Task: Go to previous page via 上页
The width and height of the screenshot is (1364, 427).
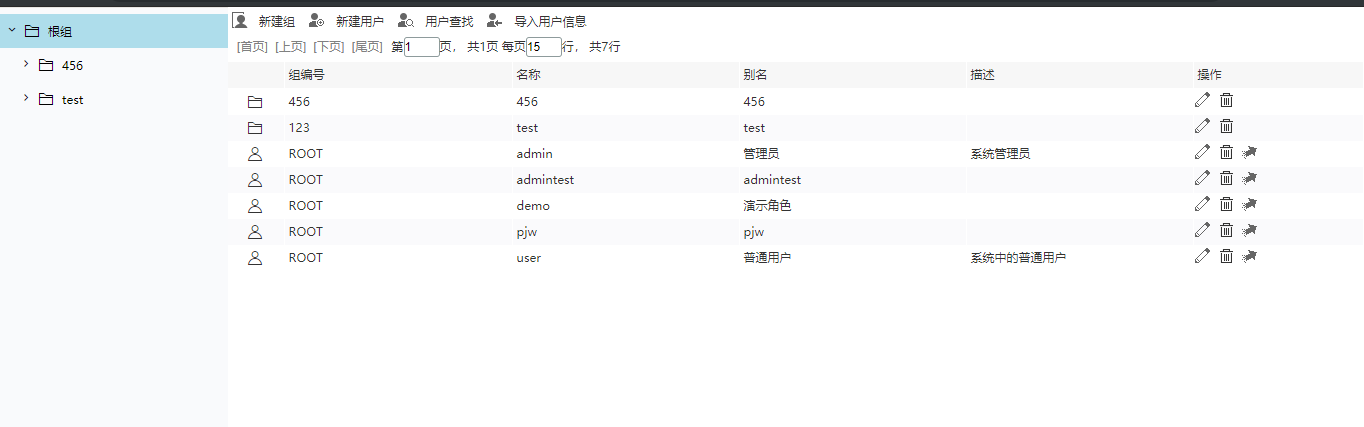Action: point(291,47)
